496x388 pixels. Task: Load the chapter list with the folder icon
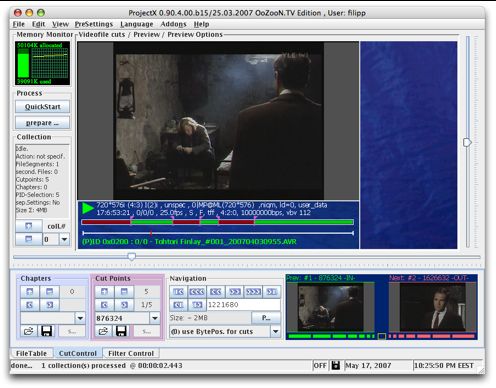[29, 331]
